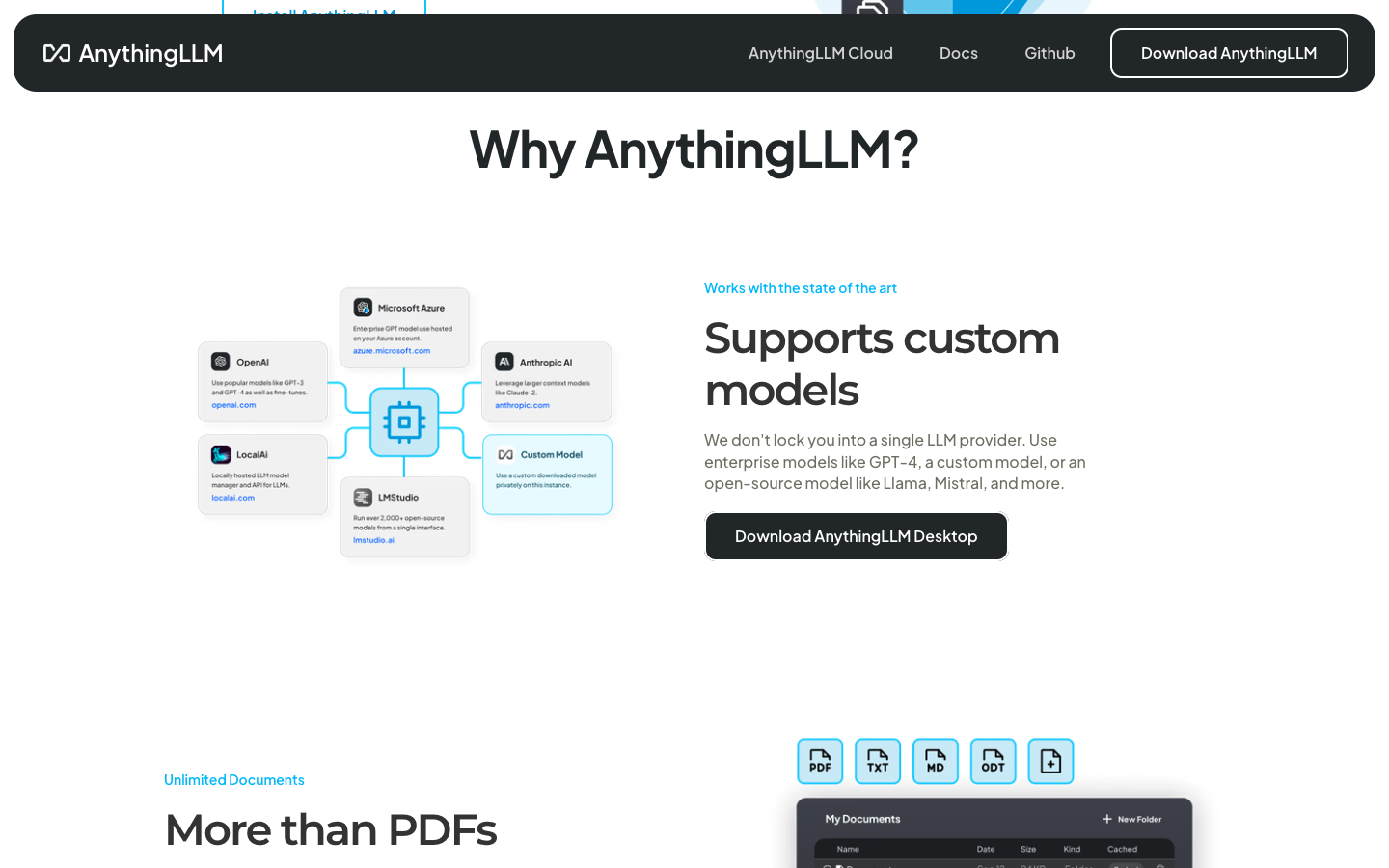Click New Folder in My Documents panel
This screenshot has height=868, width=1389.
point(1132,819)
